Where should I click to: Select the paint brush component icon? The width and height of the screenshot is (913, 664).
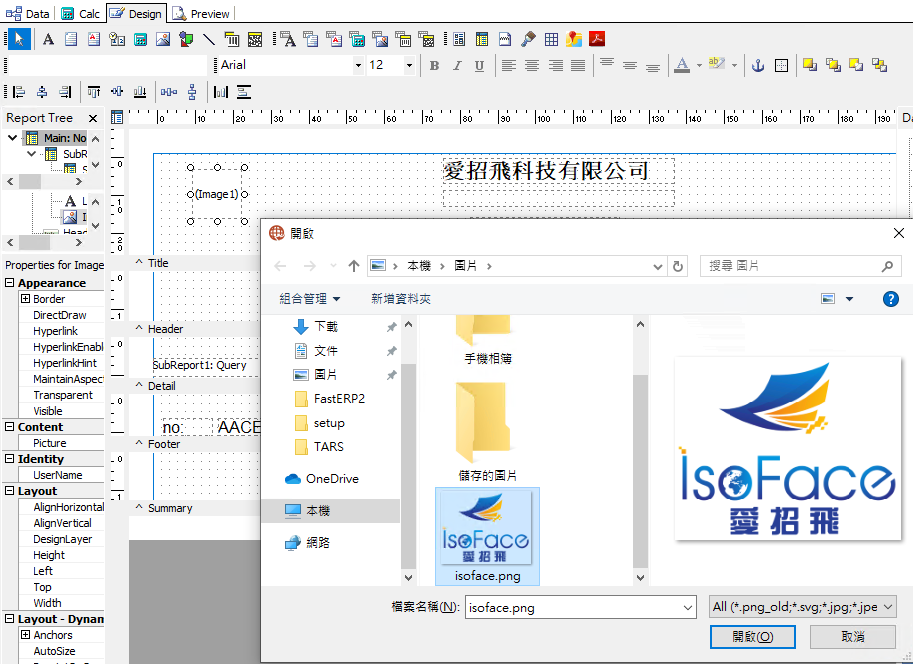pyautogui.click(x=528, y=39)
